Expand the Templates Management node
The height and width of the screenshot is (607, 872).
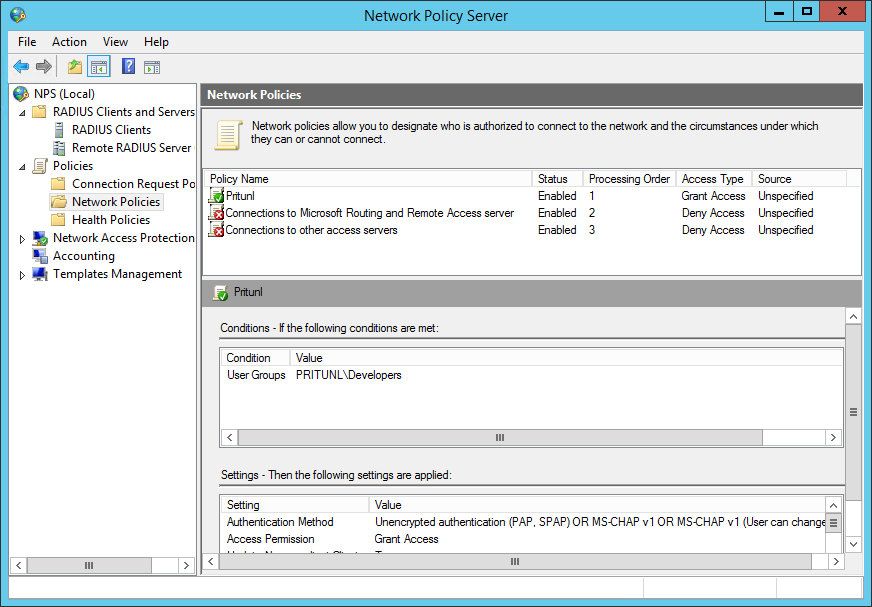[23, 275]
